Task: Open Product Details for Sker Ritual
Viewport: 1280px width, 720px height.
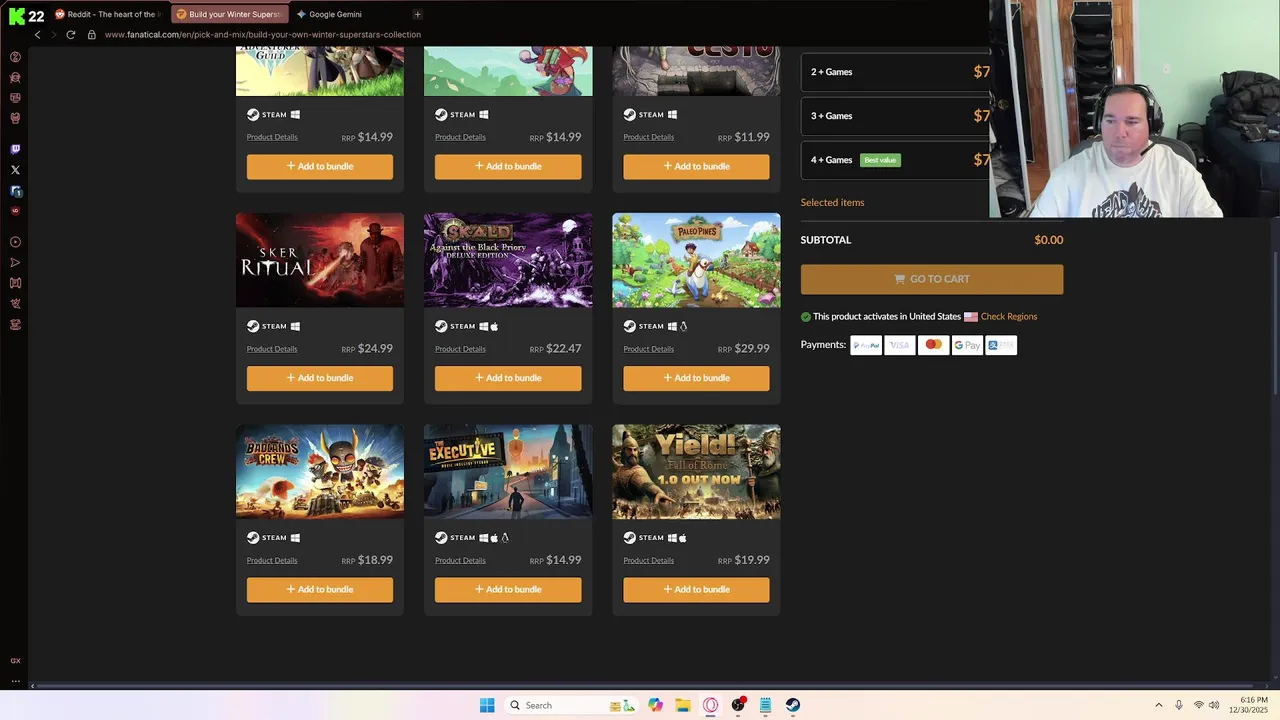Action: (272, 349)
